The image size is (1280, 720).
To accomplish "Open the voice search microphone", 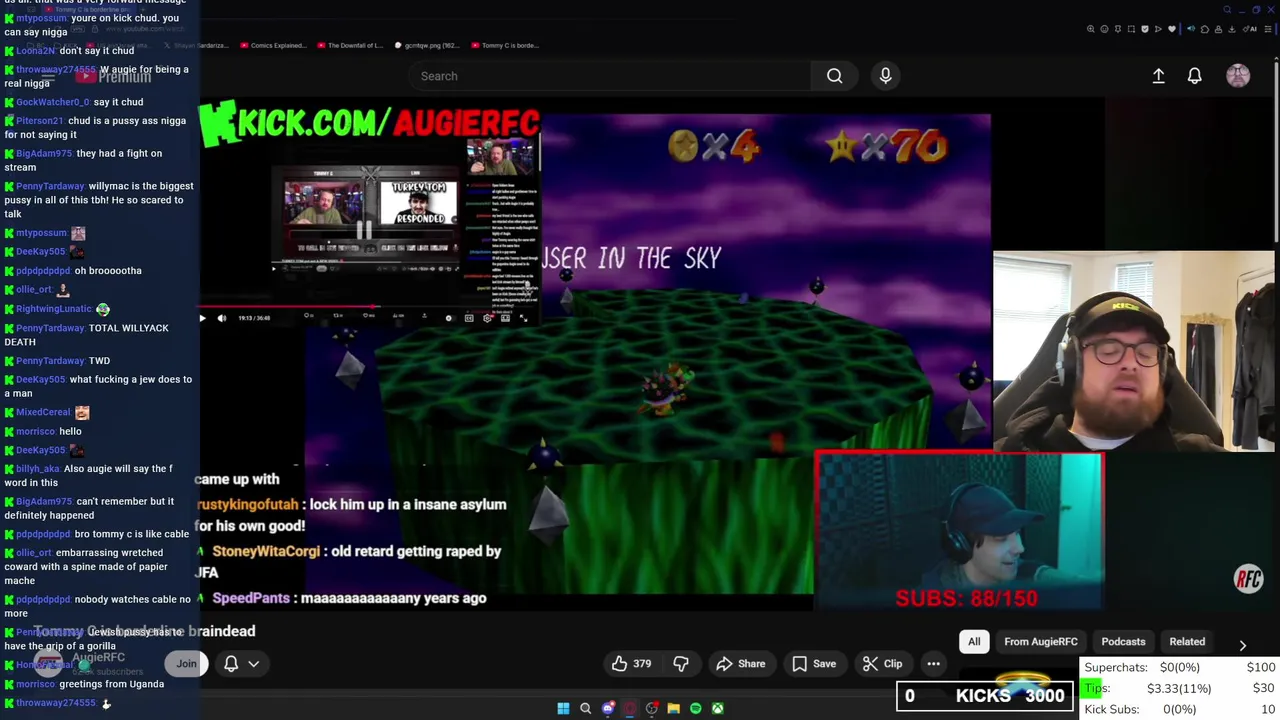I will pos(885,76).
